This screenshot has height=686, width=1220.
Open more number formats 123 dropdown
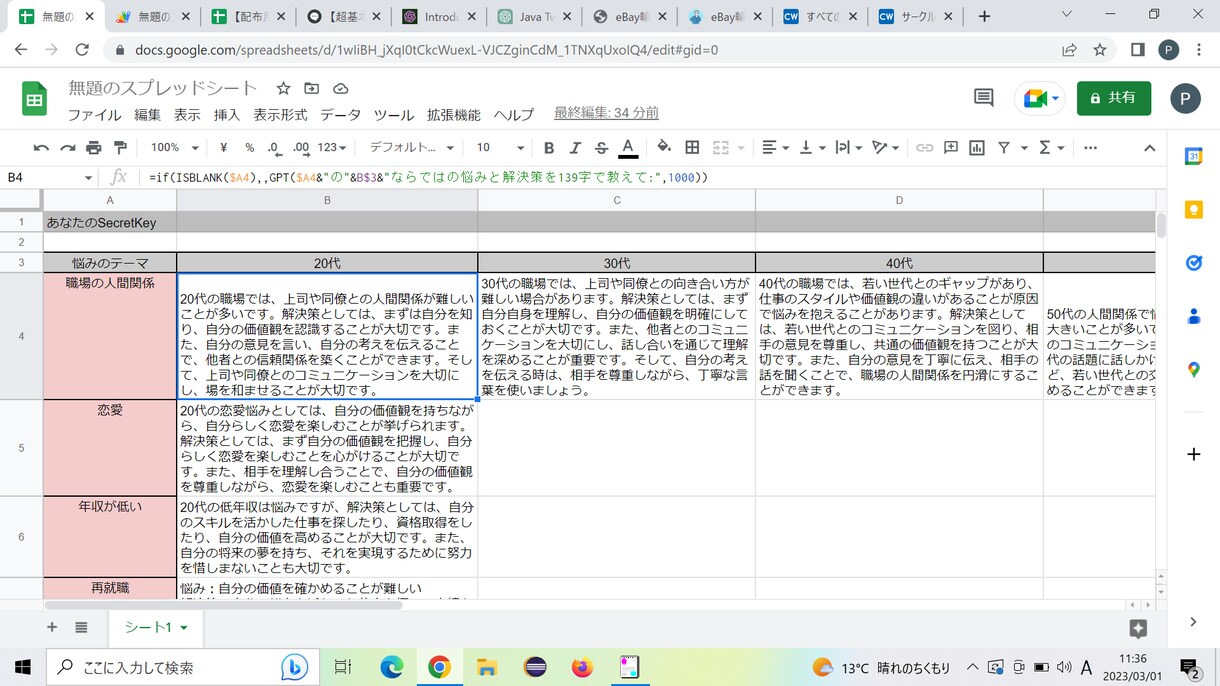(331, 148)
